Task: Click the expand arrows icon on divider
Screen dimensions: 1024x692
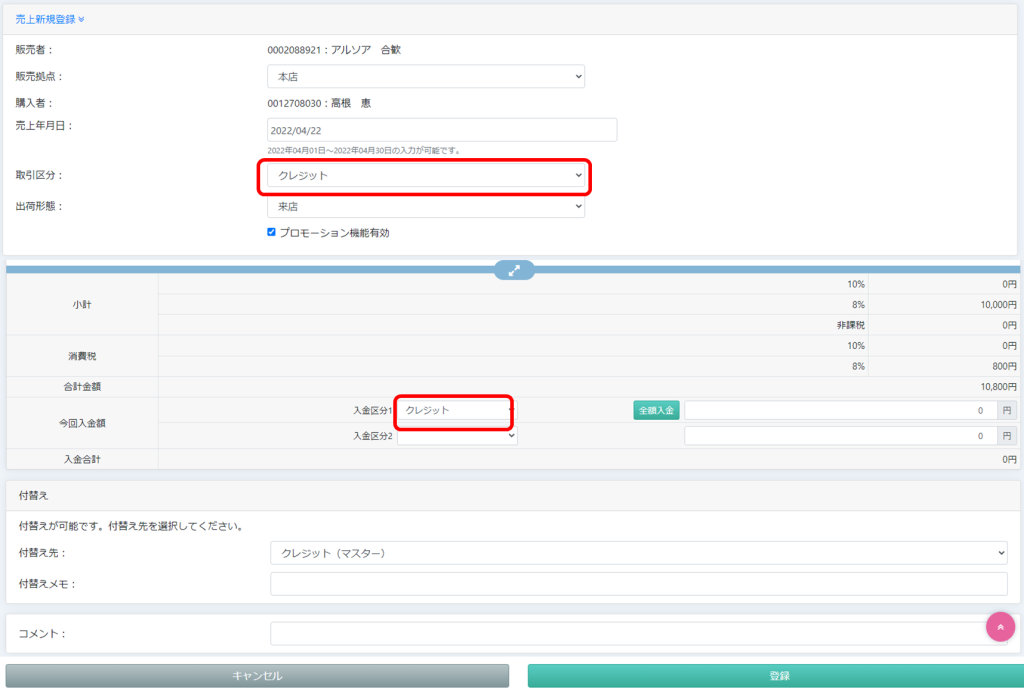Action: [514, 270]
